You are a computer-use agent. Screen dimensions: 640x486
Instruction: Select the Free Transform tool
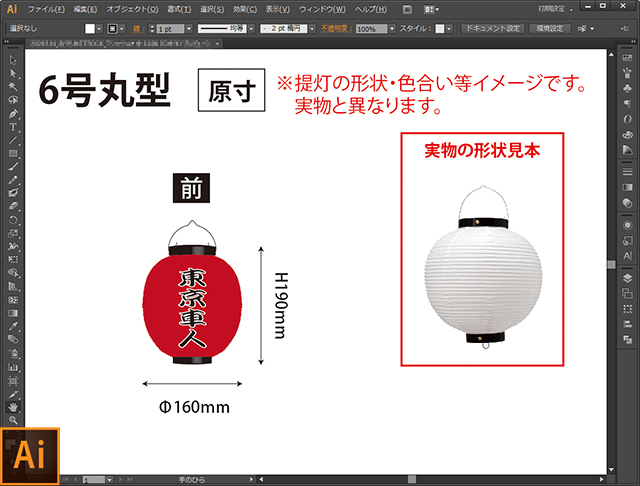pos(13,260)
